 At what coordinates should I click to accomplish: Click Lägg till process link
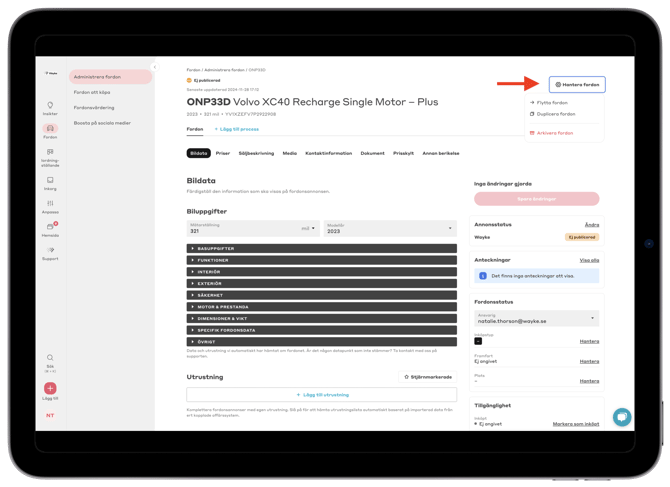[x=237, y=129]
